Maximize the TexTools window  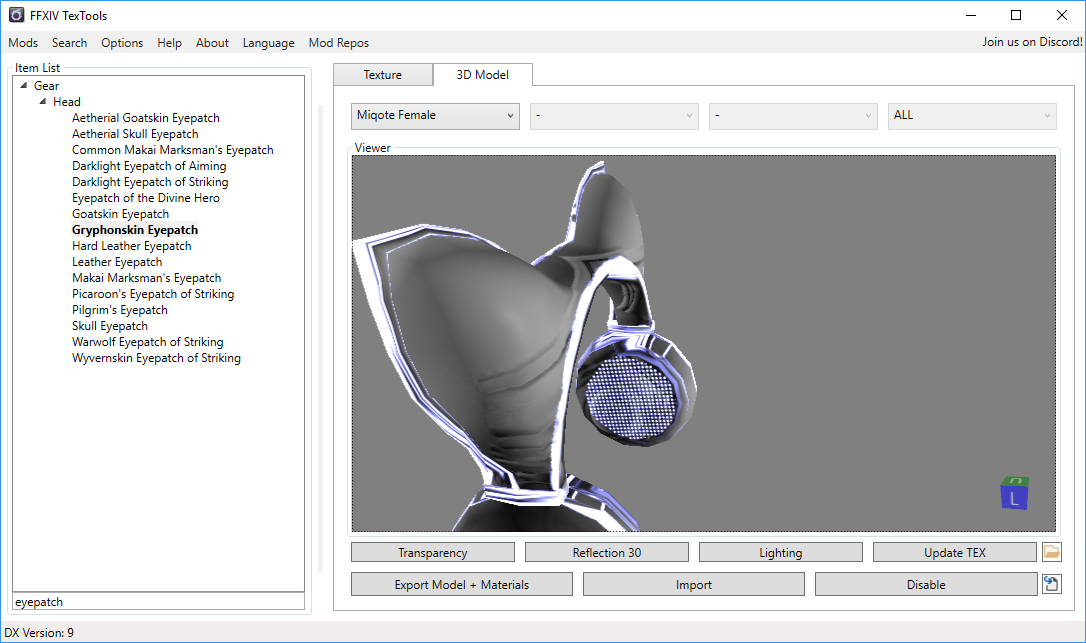1015,15
